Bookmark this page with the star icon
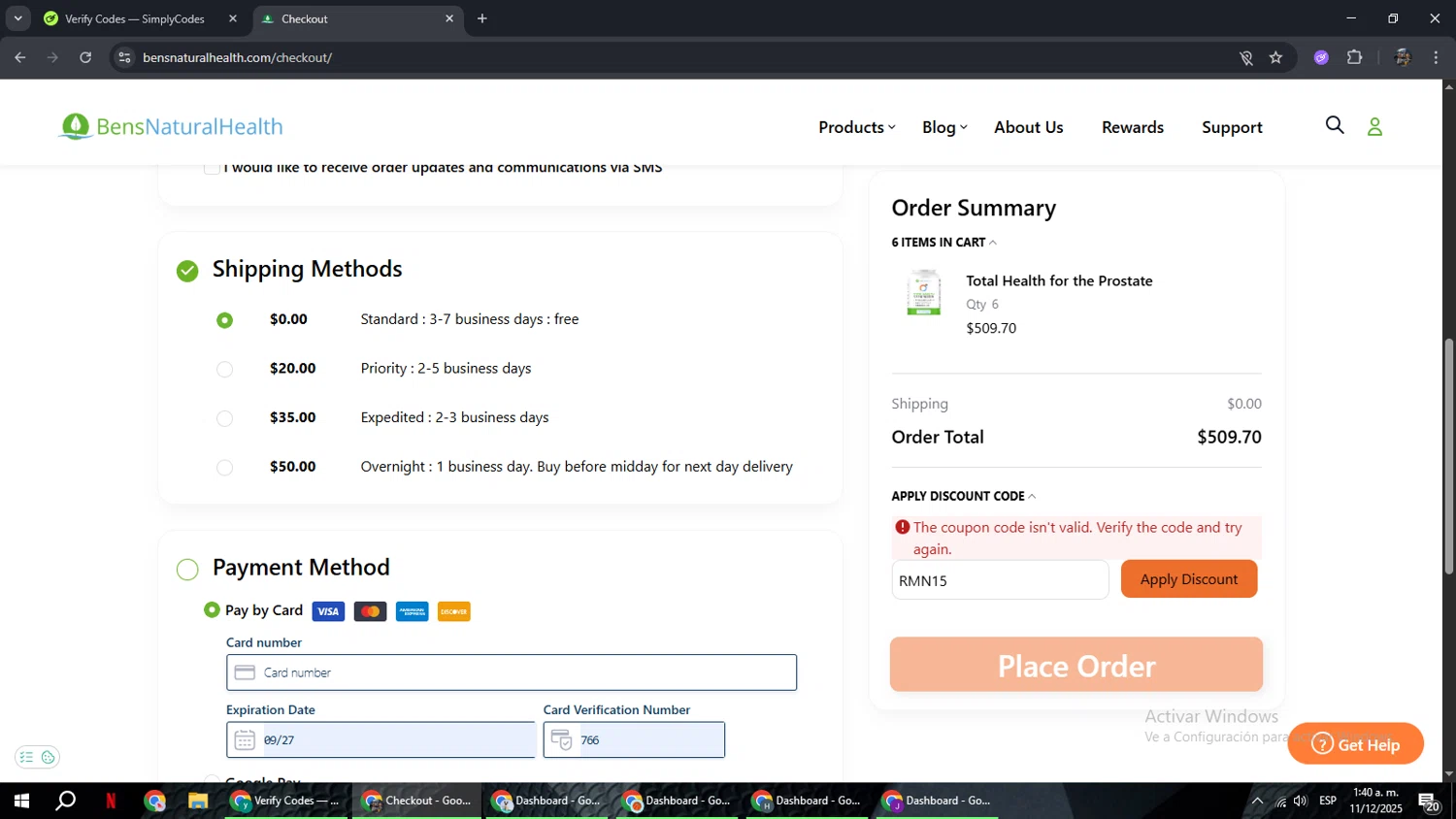The height and width of the screenshot is (819, 1456). pyautogui.click(x=1275, y=57)
